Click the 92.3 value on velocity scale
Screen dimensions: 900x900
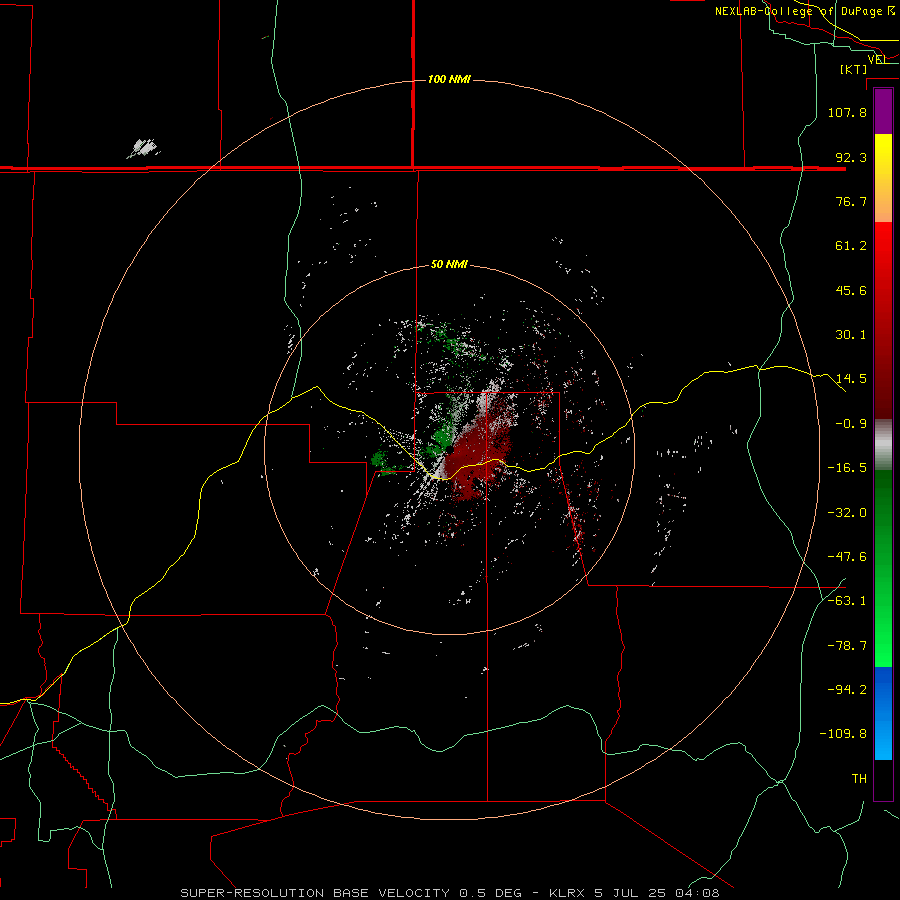[x=851, y=157]
